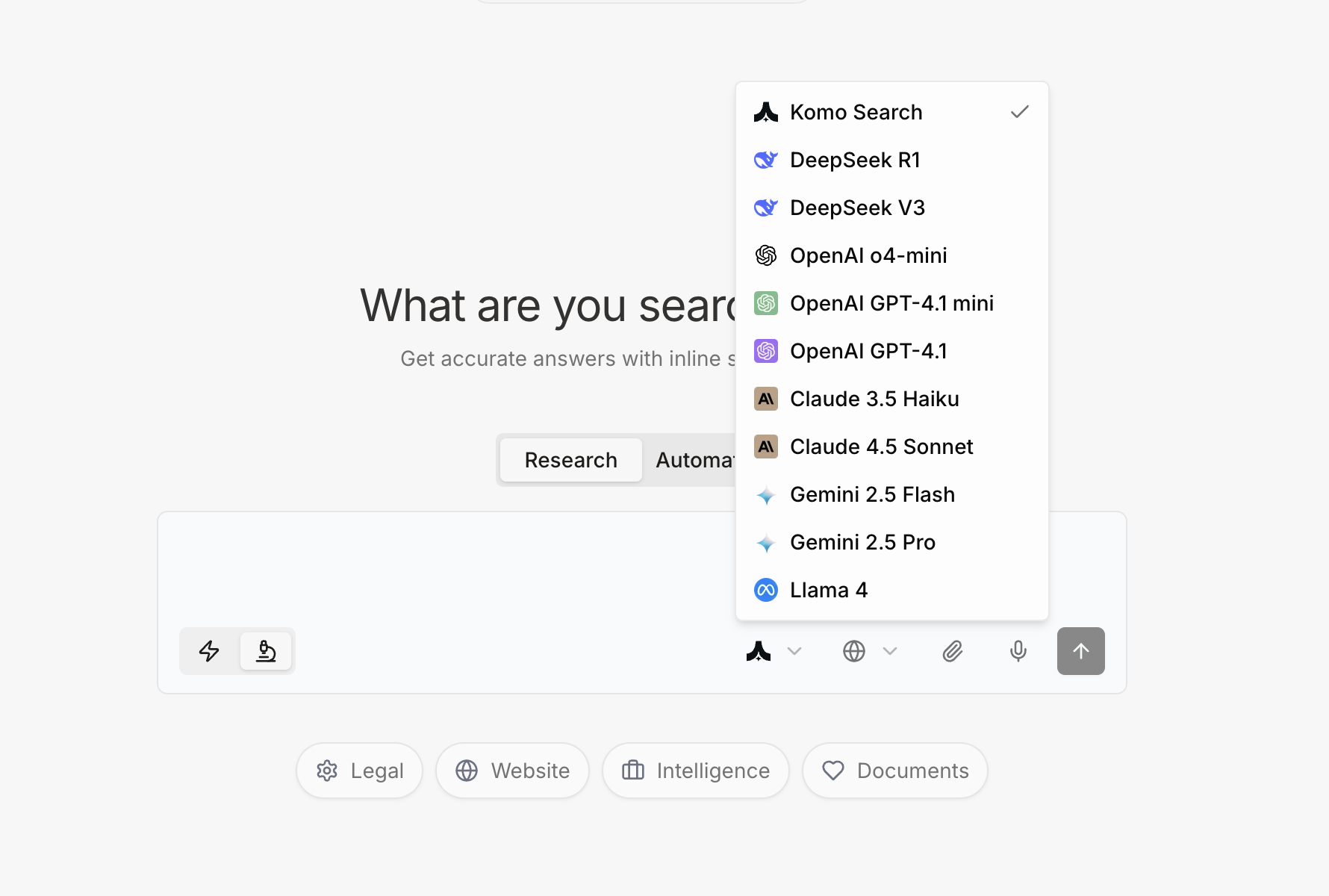Select OpenAI GPT-4.1 mini model
This screenshot has width=1329, height=896.
point(891,303)
